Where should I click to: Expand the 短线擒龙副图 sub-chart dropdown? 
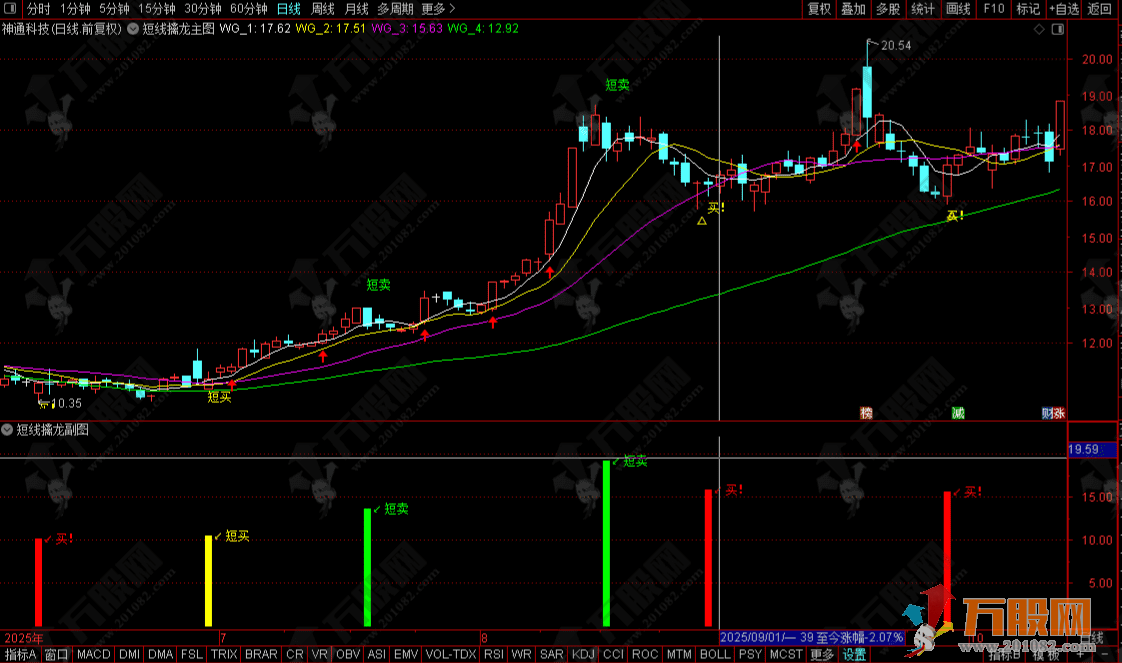coord(9,430)
